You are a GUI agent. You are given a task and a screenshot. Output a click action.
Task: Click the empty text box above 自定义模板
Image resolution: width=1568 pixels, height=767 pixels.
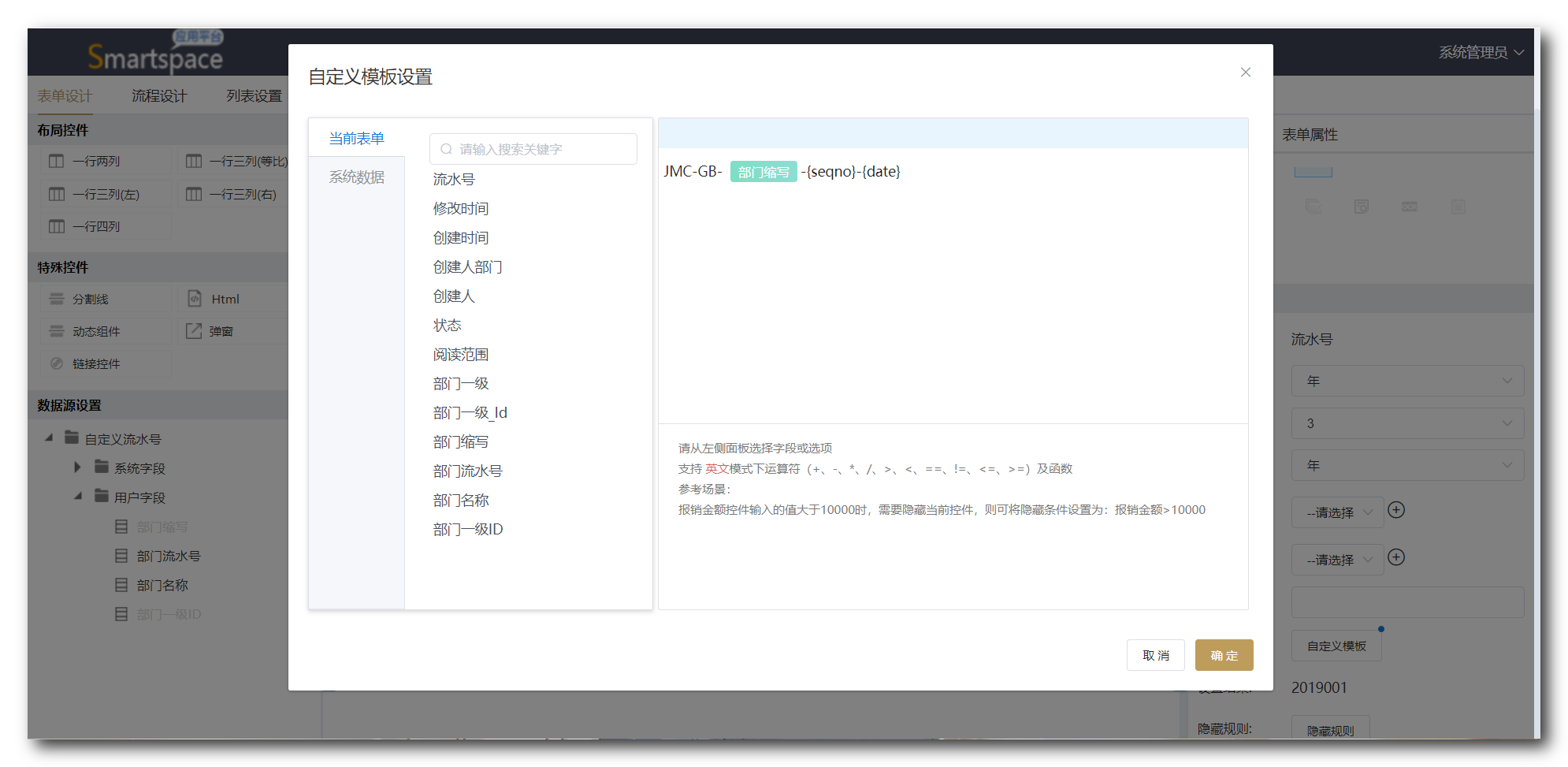1407,602
